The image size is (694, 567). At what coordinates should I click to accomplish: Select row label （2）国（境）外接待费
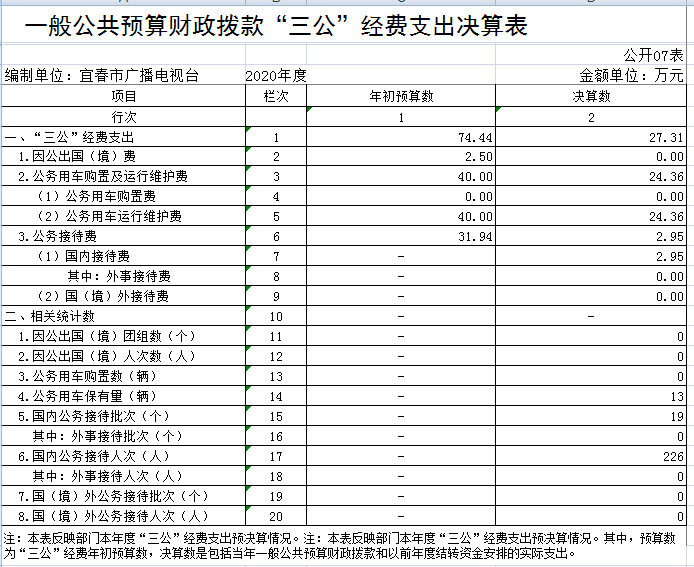point(103,296)
